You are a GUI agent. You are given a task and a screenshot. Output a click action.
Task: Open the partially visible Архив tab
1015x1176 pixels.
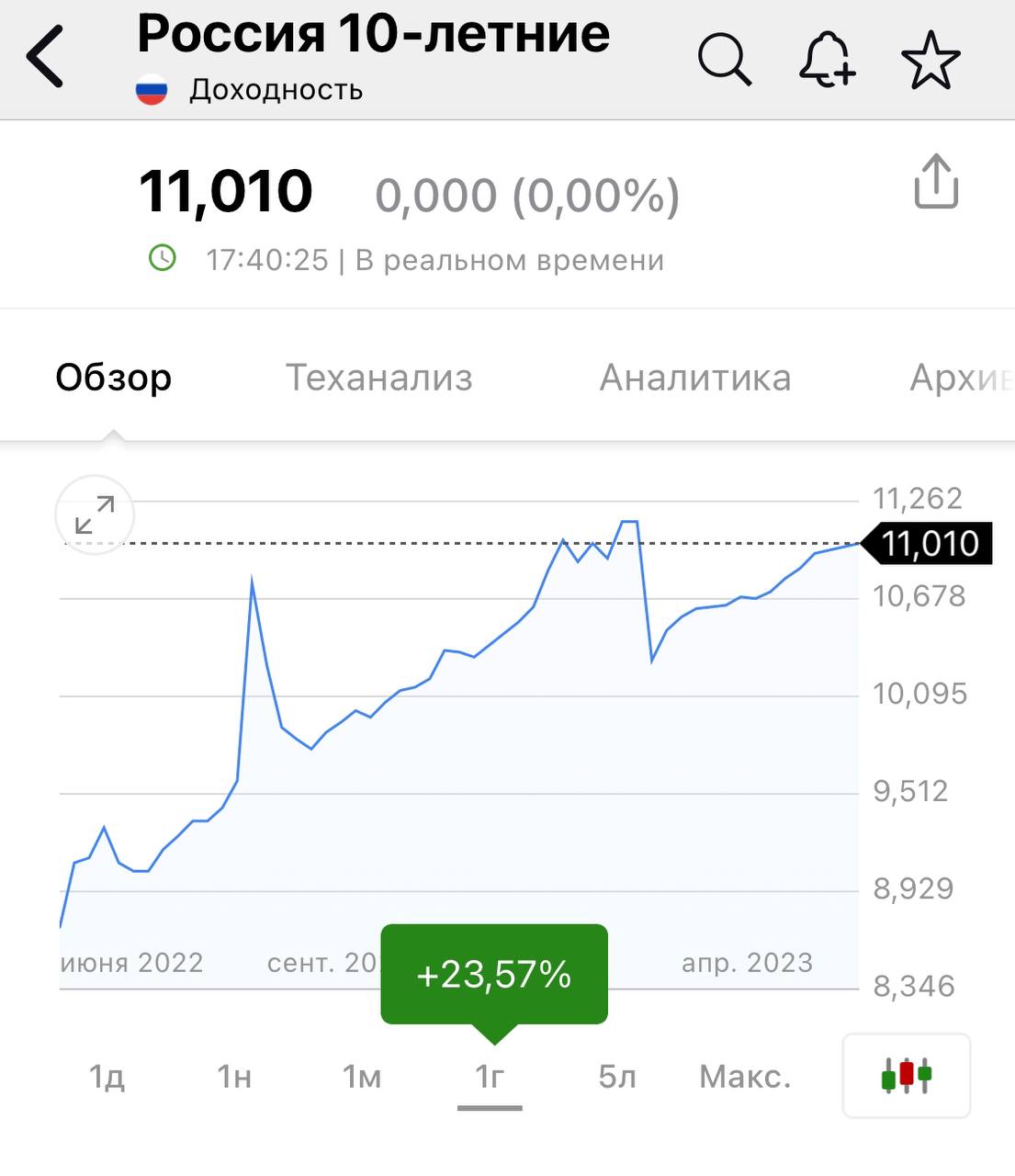tap(960, 378)
